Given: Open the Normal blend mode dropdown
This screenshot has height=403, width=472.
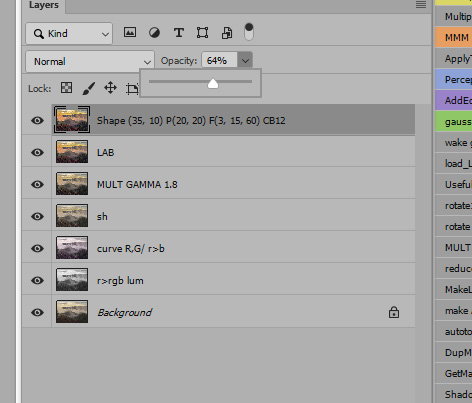Looking at the screenshot, I should pyautogui.click(x=90, y=61).
